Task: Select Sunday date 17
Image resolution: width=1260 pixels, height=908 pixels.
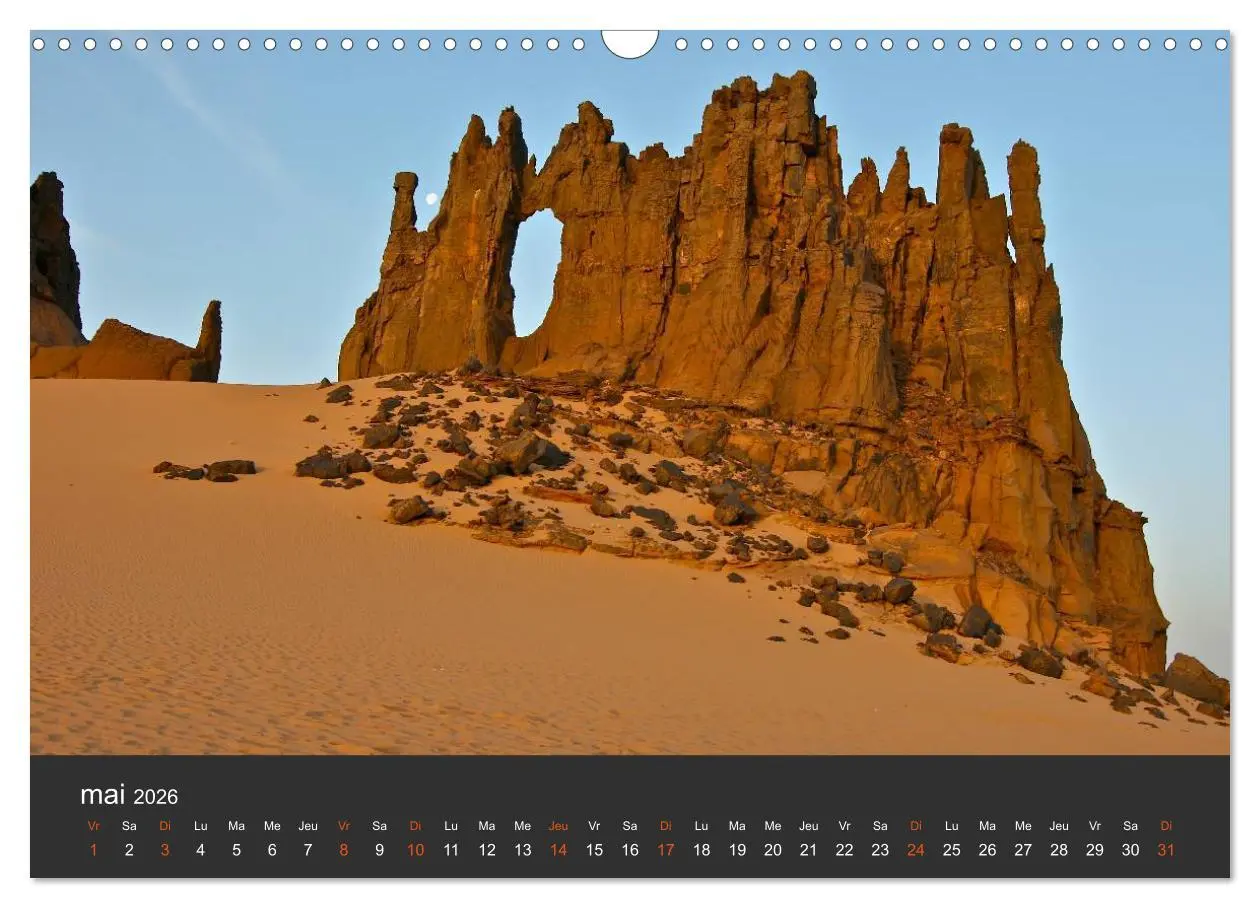Action: pos(666,850)
